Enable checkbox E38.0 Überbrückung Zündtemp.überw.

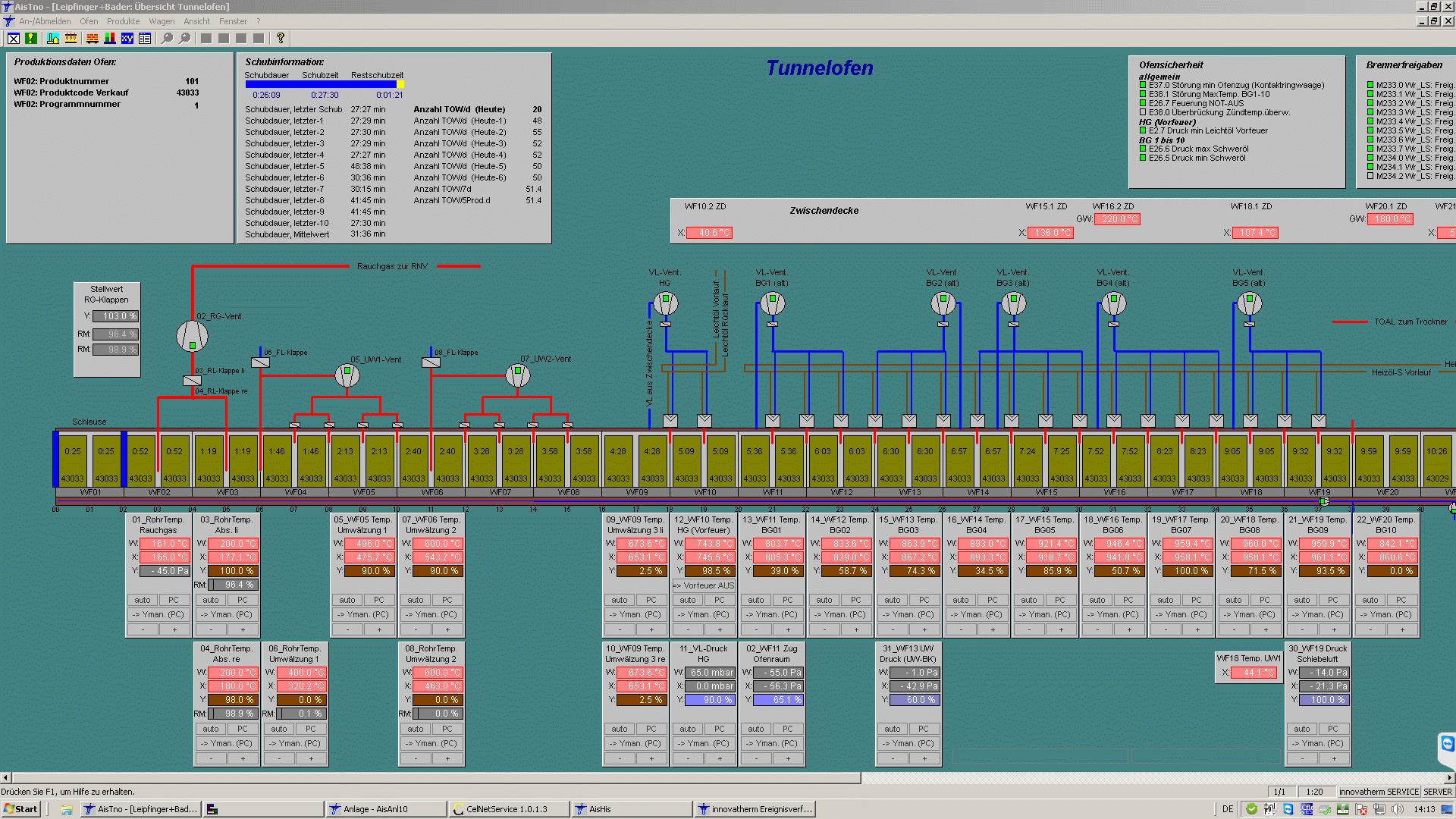(1142, 111)
